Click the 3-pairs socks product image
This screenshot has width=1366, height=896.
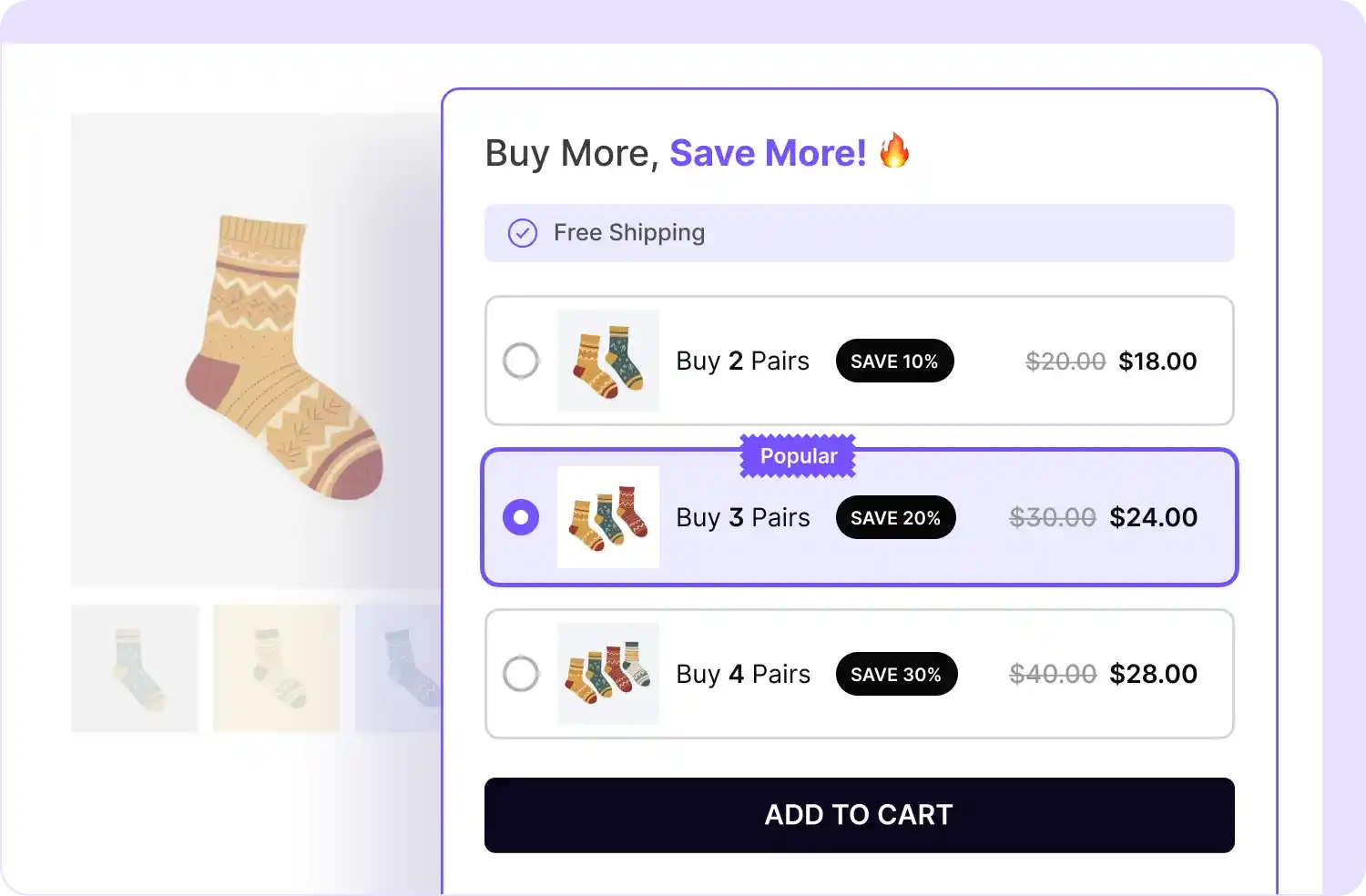(x=607, y=517)
